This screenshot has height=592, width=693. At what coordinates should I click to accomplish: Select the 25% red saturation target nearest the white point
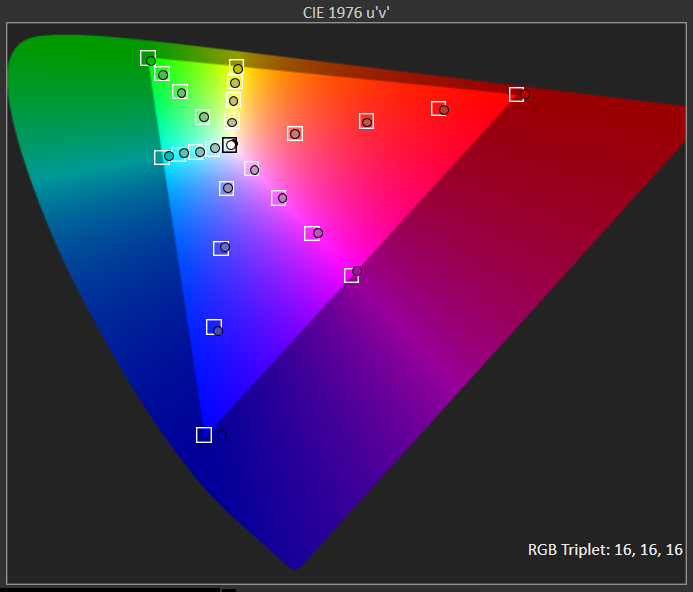tap(295, 134)
